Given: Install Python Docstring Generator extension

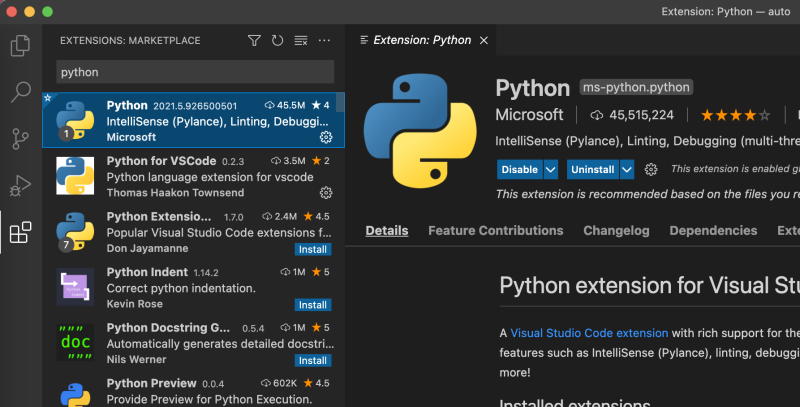Looking at the screenshot, I should [313, 360].
